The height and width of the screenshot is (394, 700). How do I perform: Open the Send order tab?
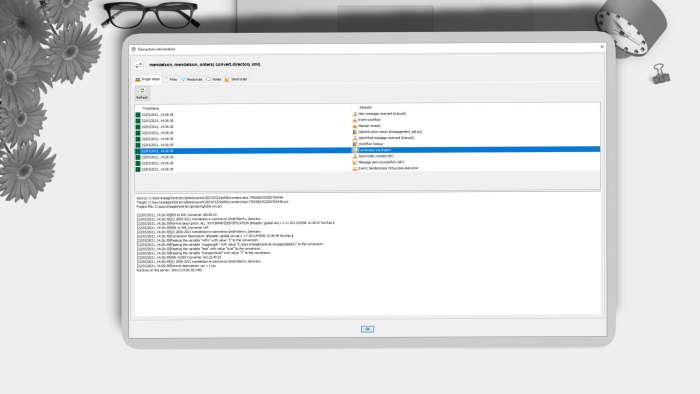tap(236, 79)
